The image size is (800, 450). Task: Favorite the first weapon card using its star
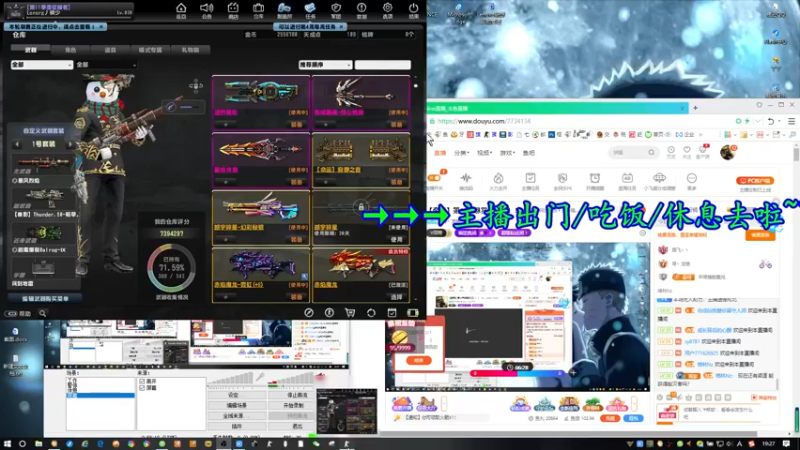click(x=226, y=124)
